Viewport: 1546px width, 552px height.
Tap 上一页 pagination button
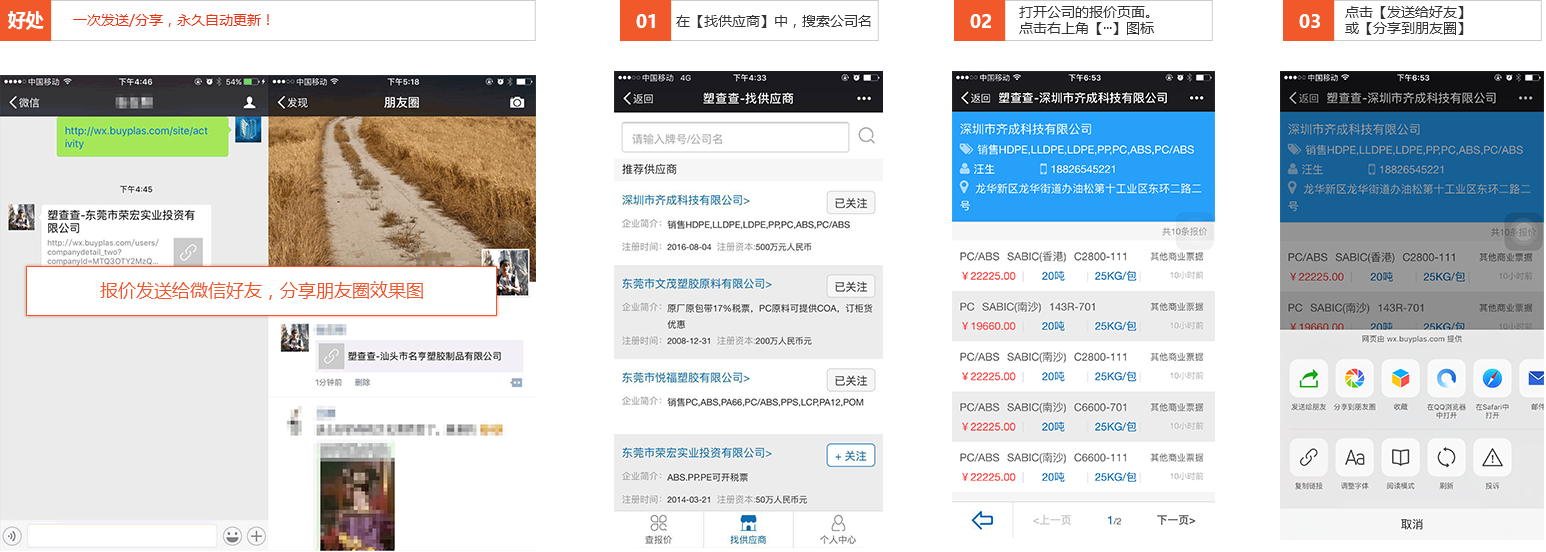(1051, 520)
